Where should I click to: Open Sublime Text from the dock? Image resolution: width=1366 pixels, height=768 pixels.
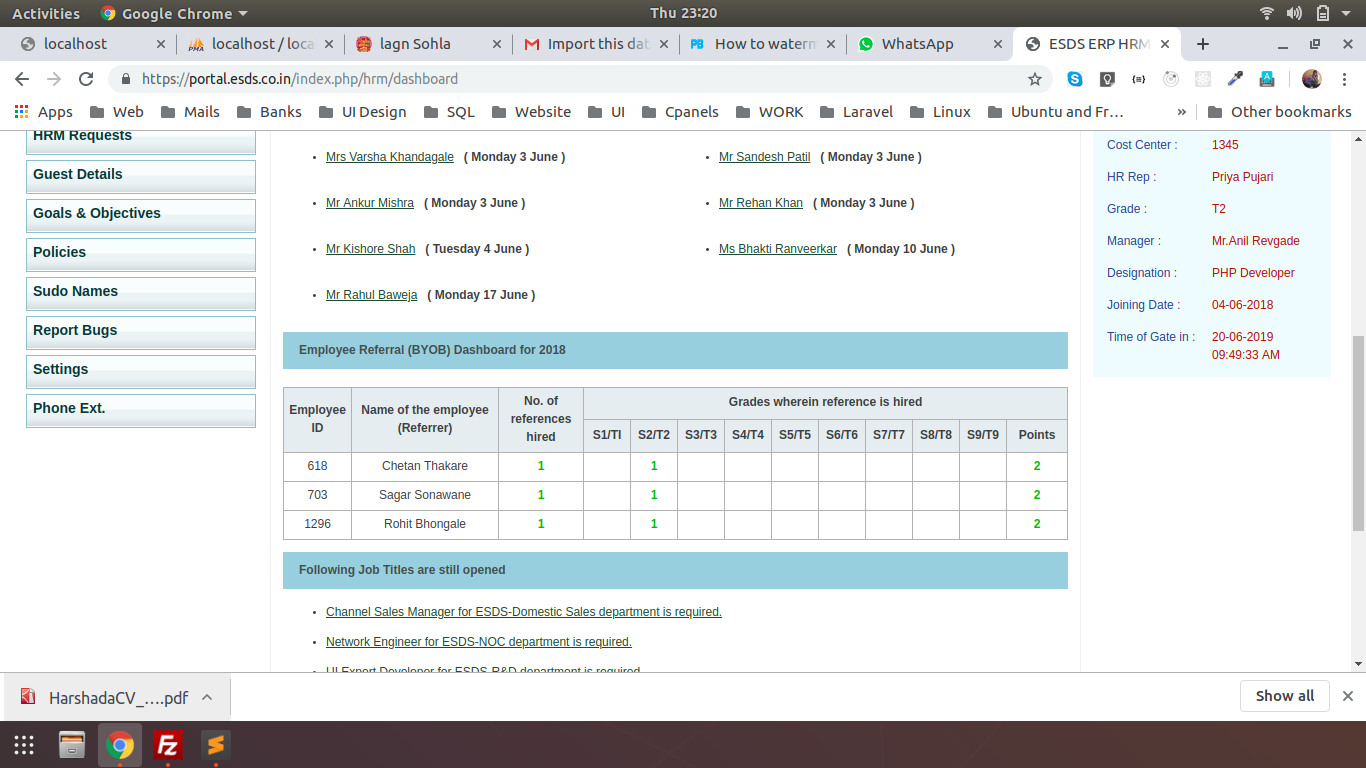(x=215, y=745)
